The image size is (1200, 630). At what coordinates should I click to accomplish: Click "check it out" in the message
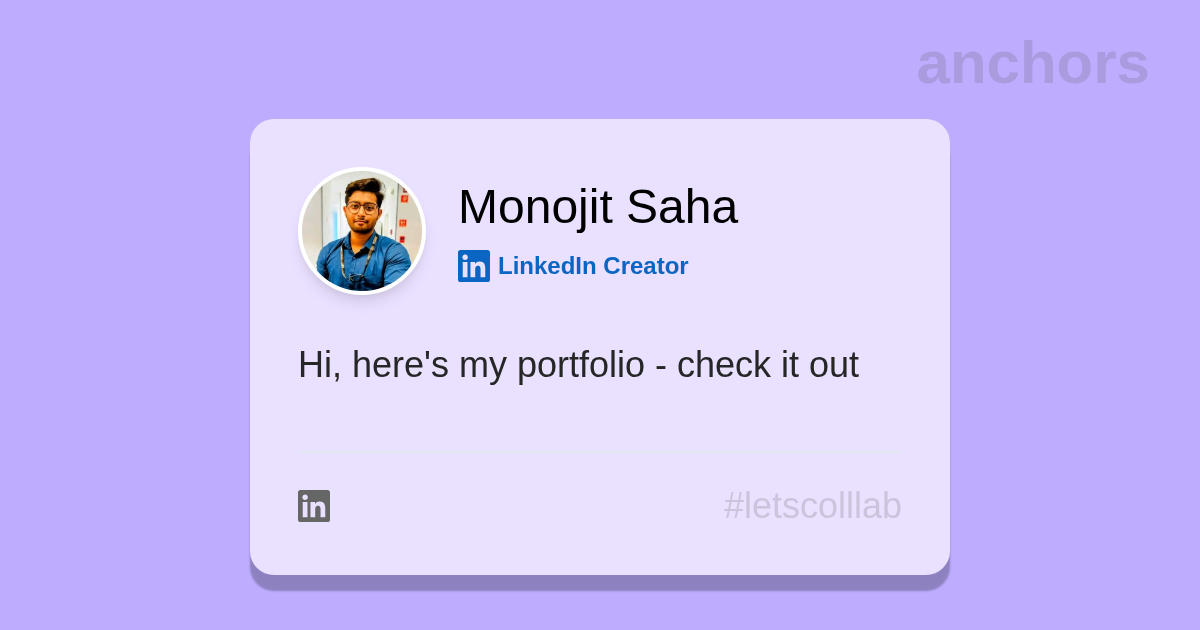pos(767,365)
